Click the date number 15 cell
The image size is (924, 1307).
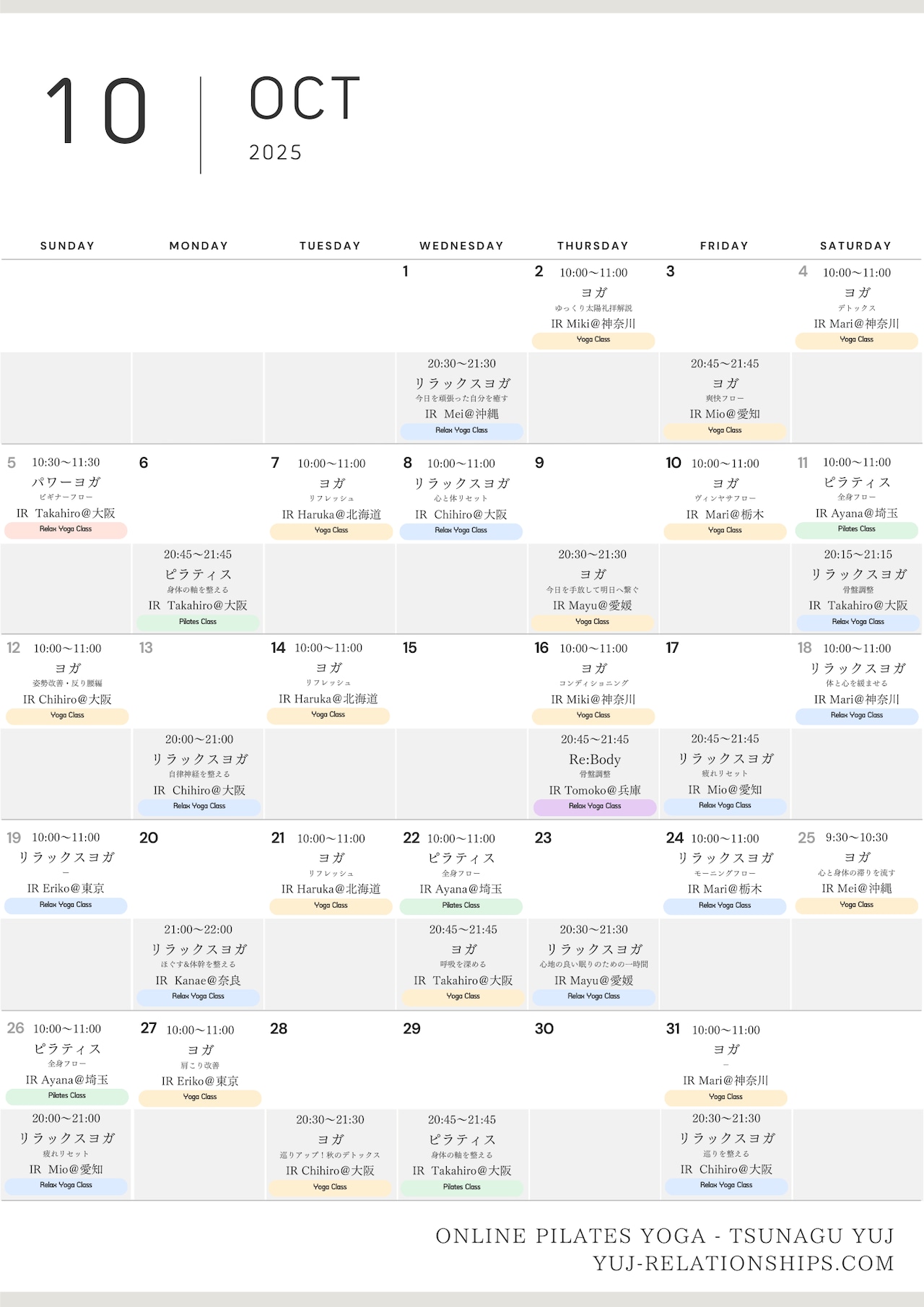click(410, 648)
